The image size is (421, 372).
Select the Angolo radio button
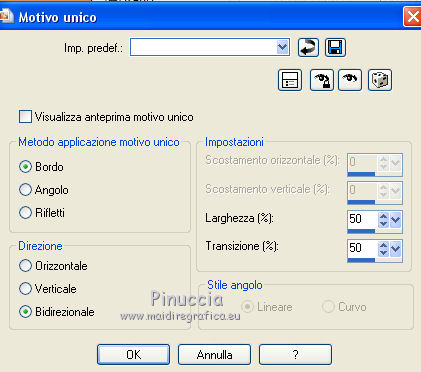point(25,190)
